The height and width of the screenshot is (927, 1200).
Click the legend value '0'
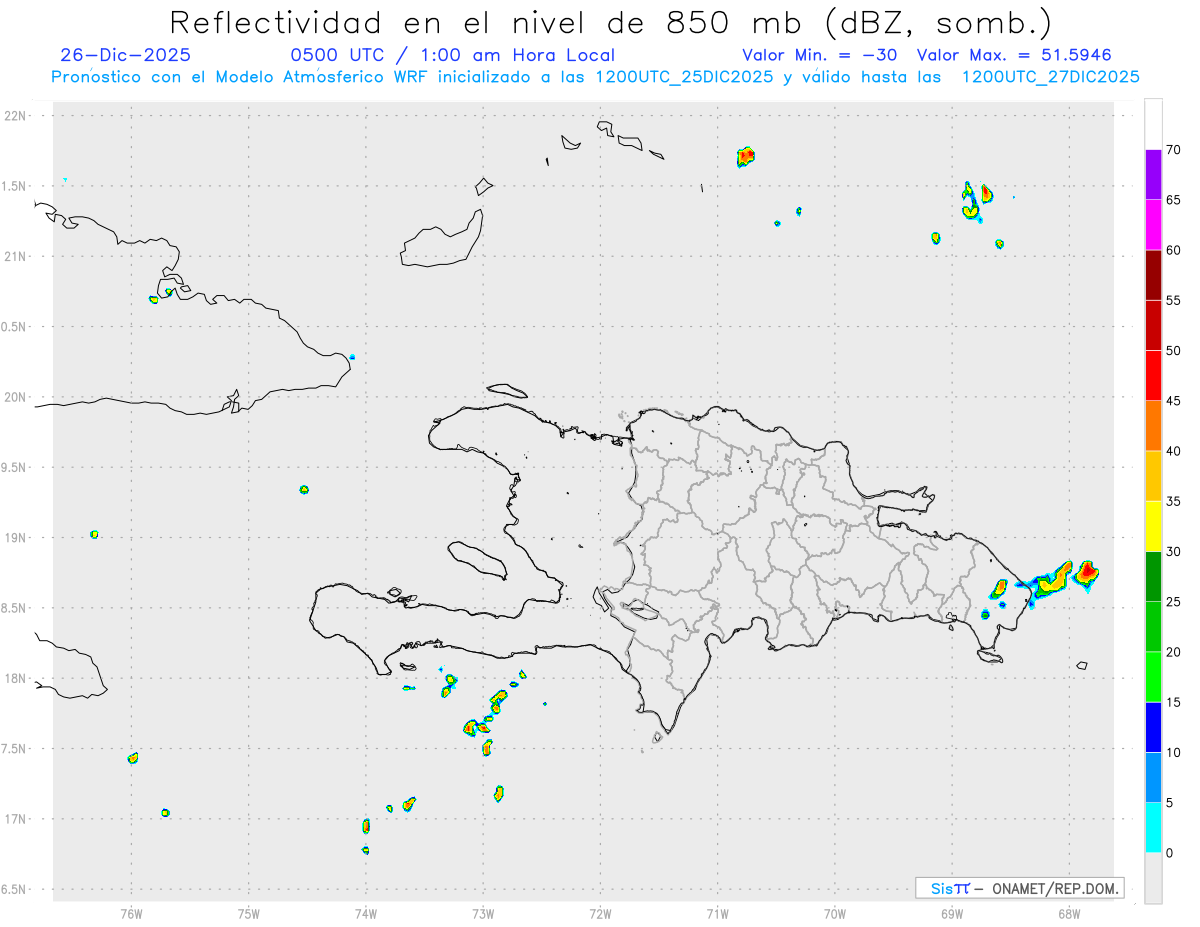click(1170, 853)
